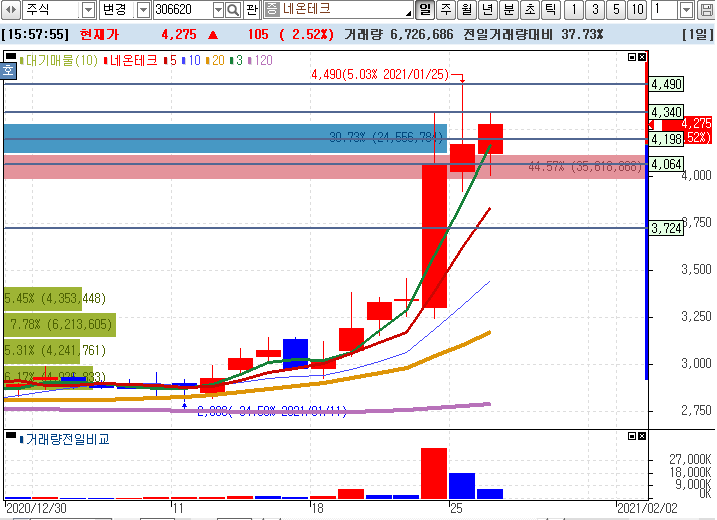The height and width of the screenshot is (520, 717).
Task: Select the 틱 tick chart period
Action: coord(551,10)
